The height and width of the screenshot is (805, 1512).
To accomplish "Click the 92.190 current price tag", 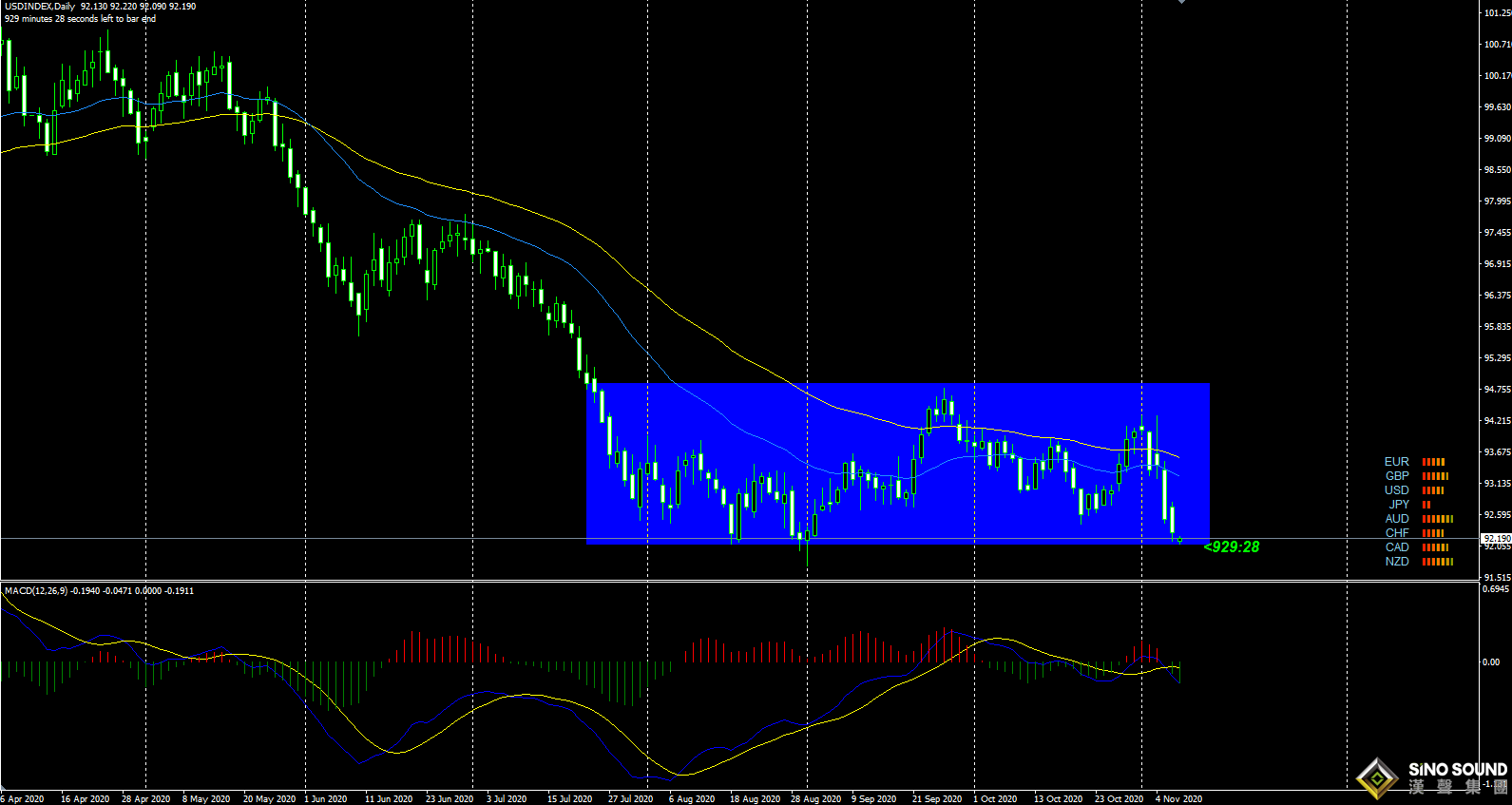I will pos(1496,538).
